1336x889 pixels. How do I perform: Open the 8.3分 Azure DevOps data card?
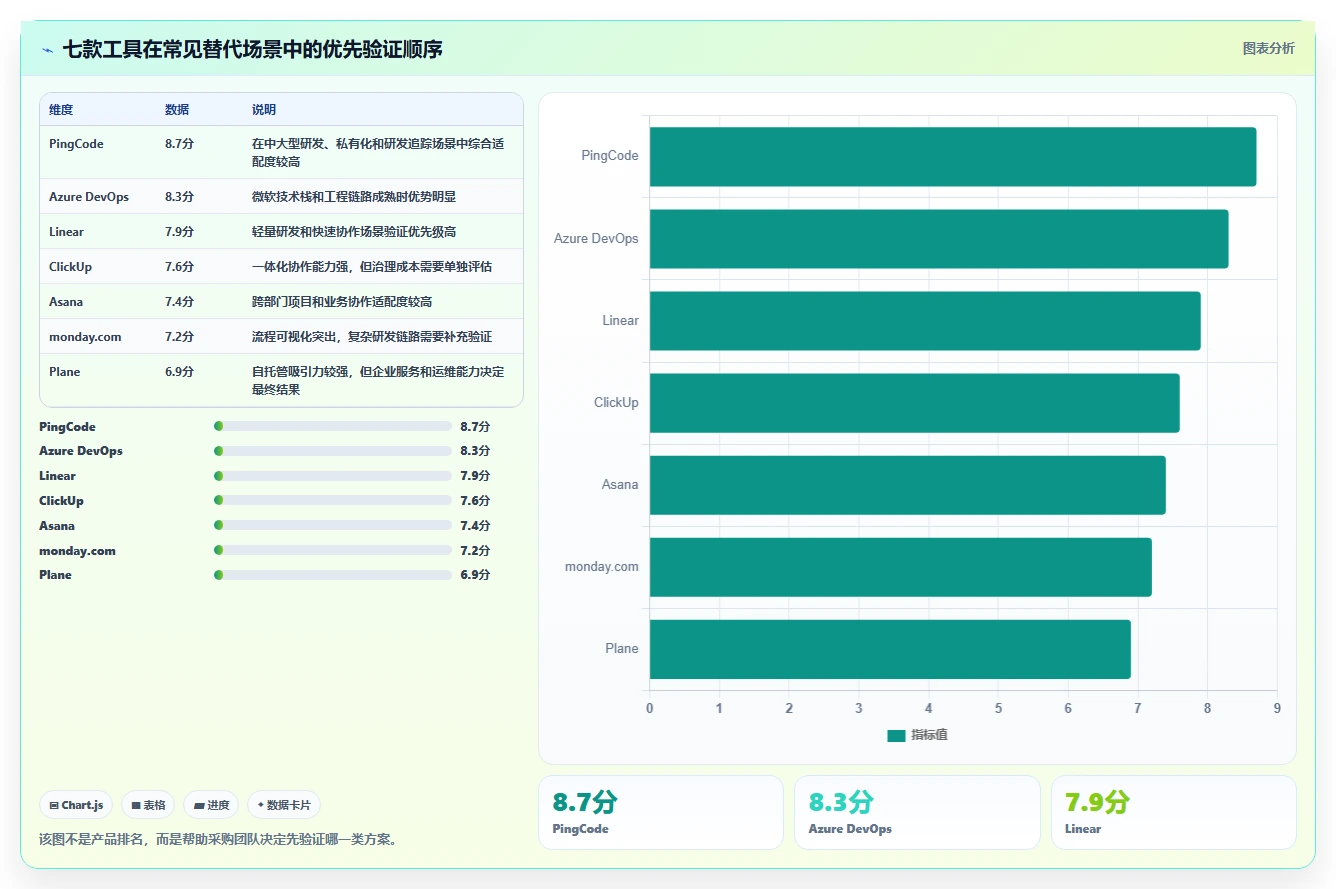pyautogui.click(x=917, y=813)
